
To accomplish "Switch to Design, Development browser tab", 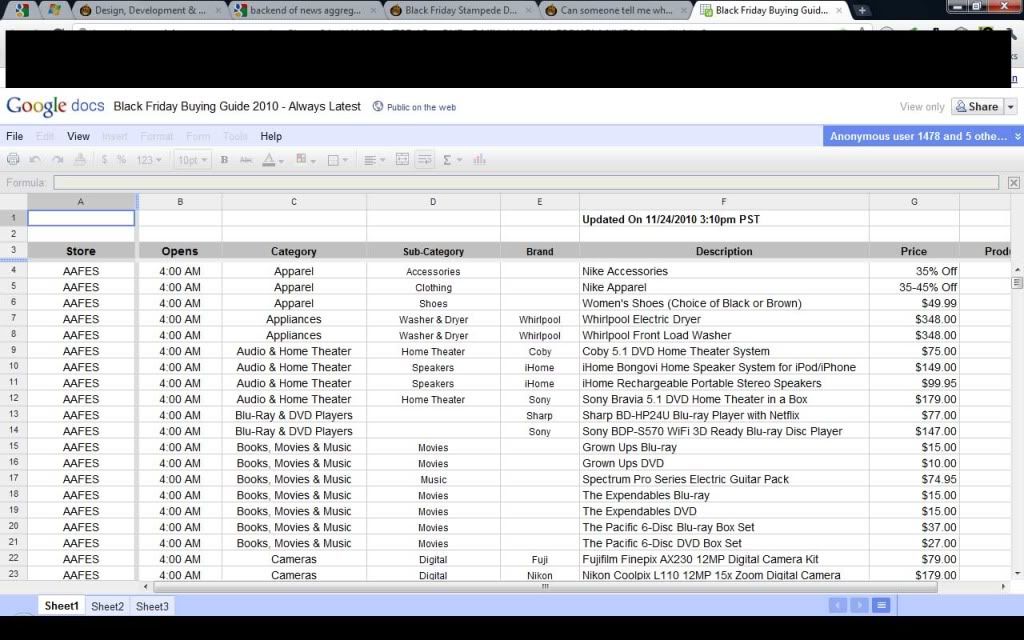I will tap(149, 10).
